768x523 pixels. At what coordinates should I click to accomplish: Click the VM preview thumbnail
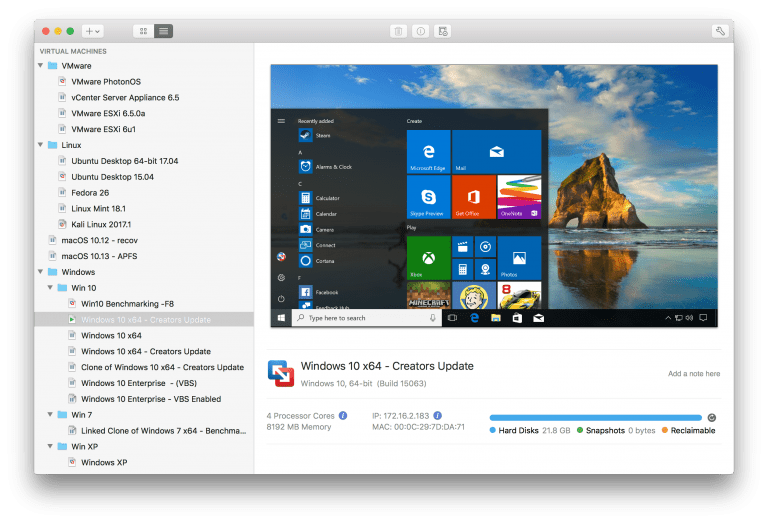coord(494,195)
